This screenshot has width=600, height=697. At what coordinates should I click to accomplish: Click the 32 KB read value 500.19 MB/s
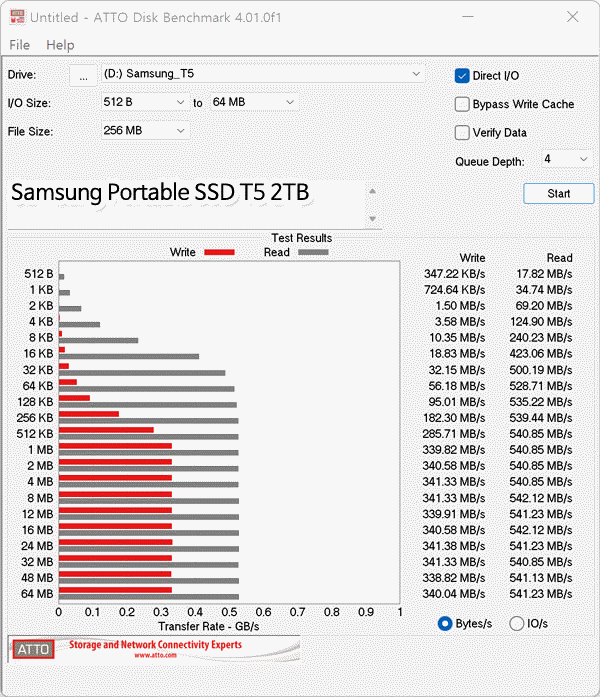pos(541,370)
